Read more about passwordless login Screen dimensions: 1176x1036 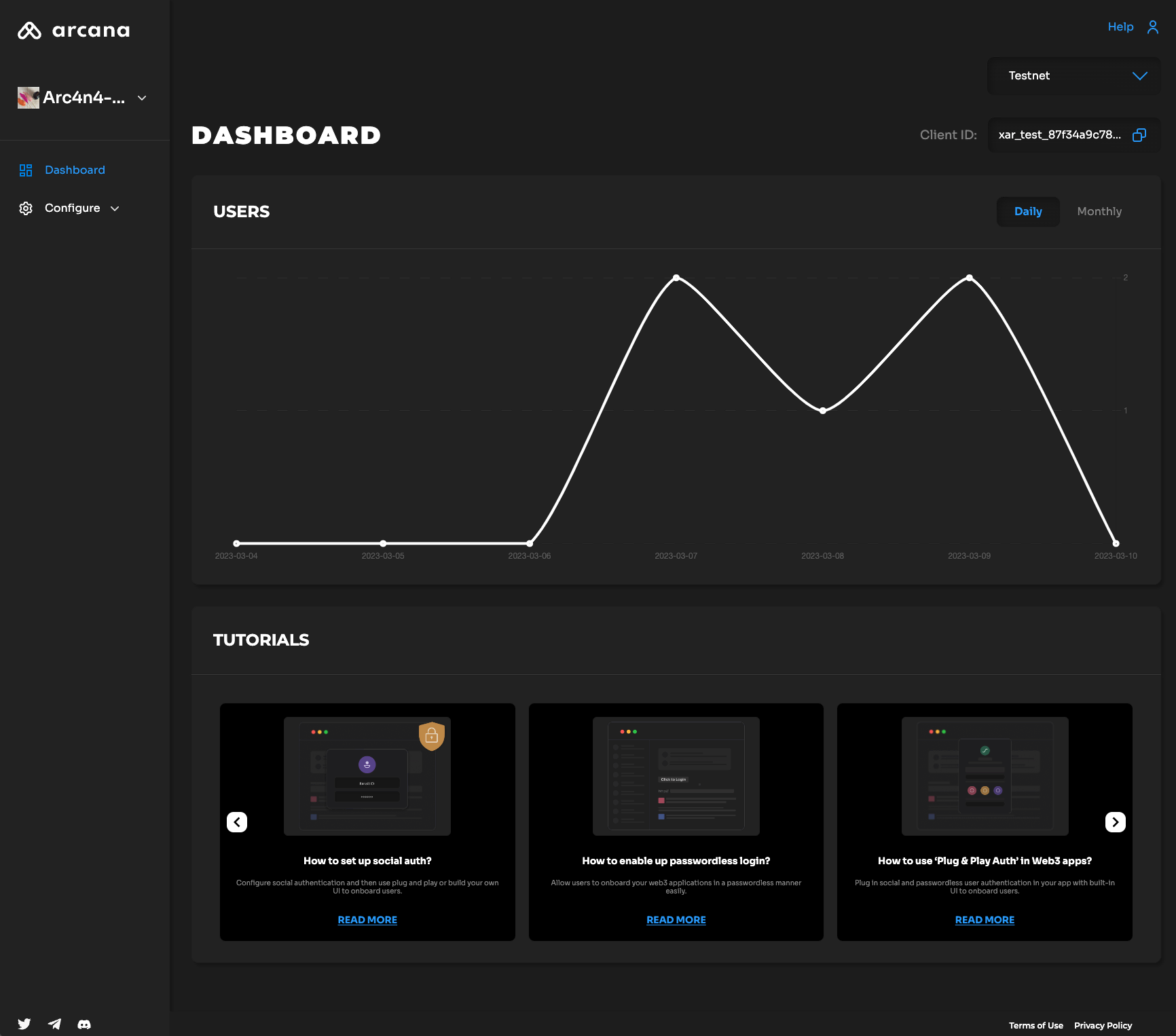click(x=676, y=920)
